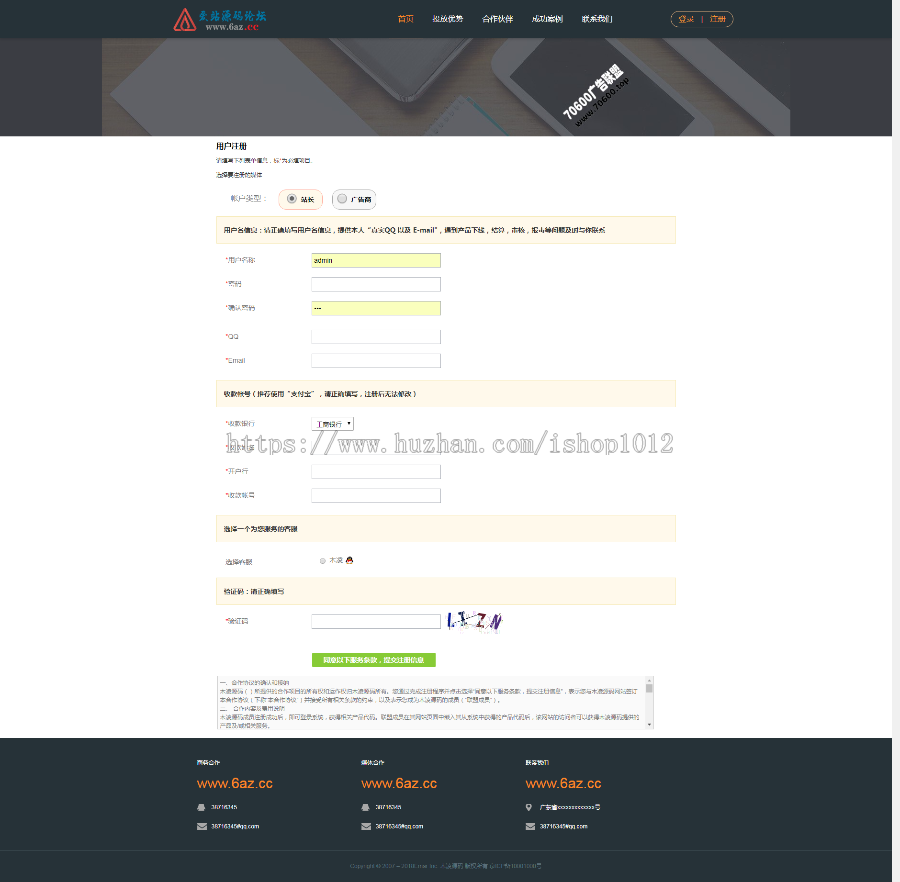Viewport: 900px width, 882px height.
Task: Click the QQ icon in the business cooperation footer column
Action: pos(201,807)
